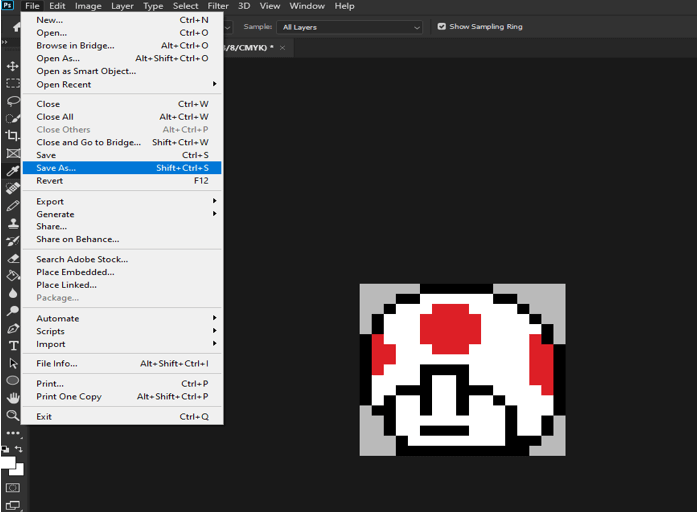Screen dimensions: 697x512
Task: Select the Move tool
Action: 13,66
